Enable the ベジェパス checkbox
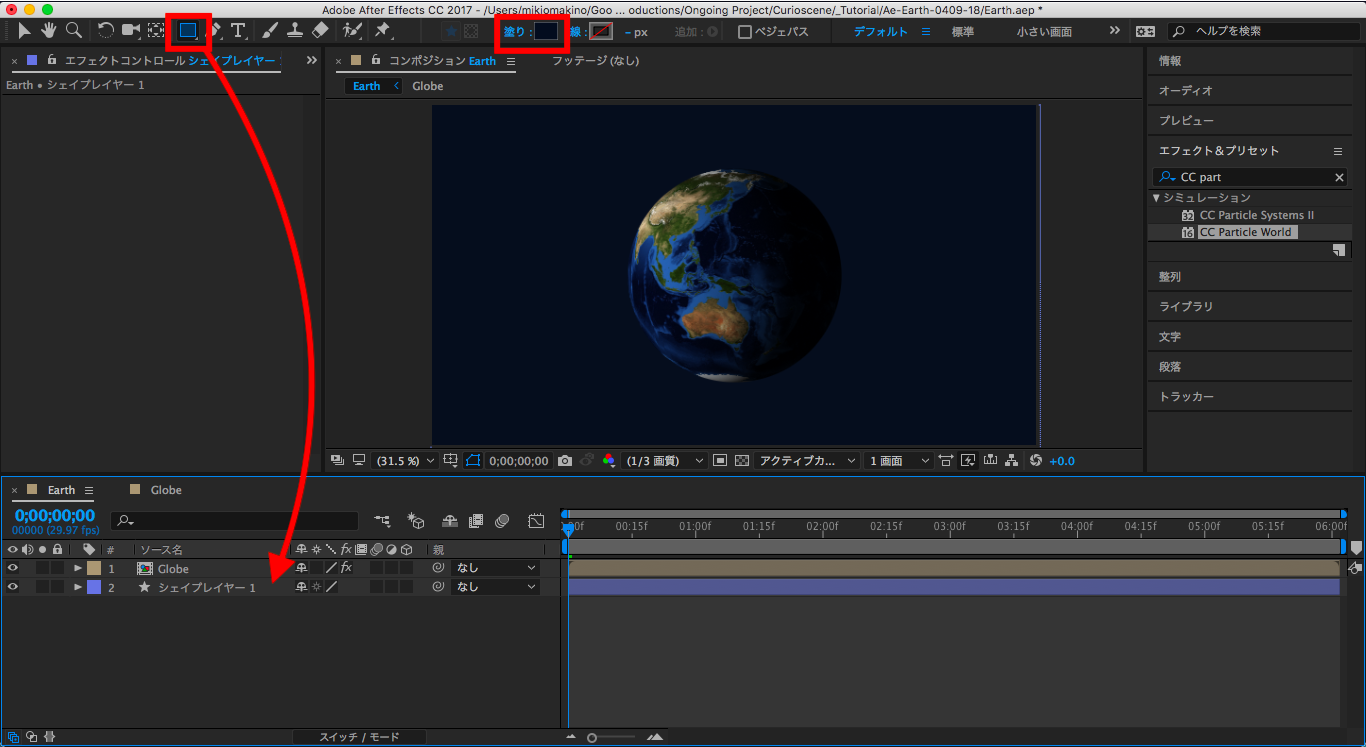The width and height of the screenshot is (1366, 747). pos(744,32)
